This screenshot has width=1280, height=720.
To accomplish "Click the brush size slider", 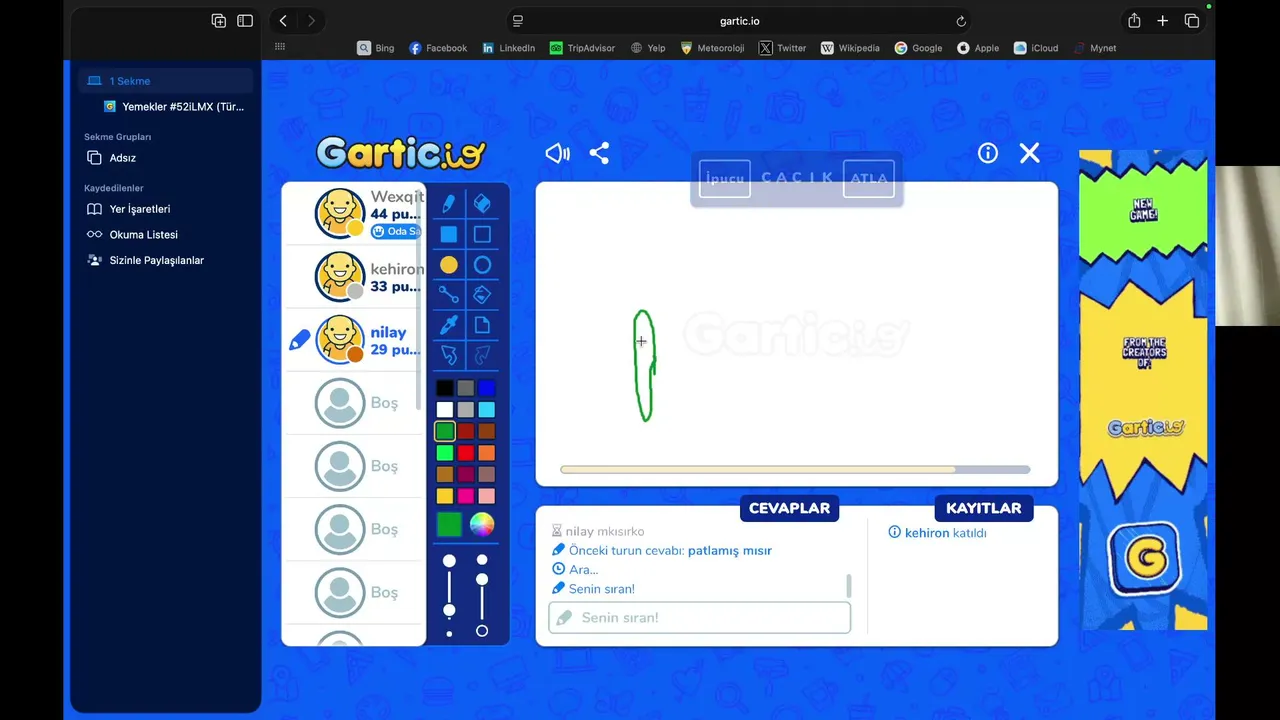I will point(449,595).
